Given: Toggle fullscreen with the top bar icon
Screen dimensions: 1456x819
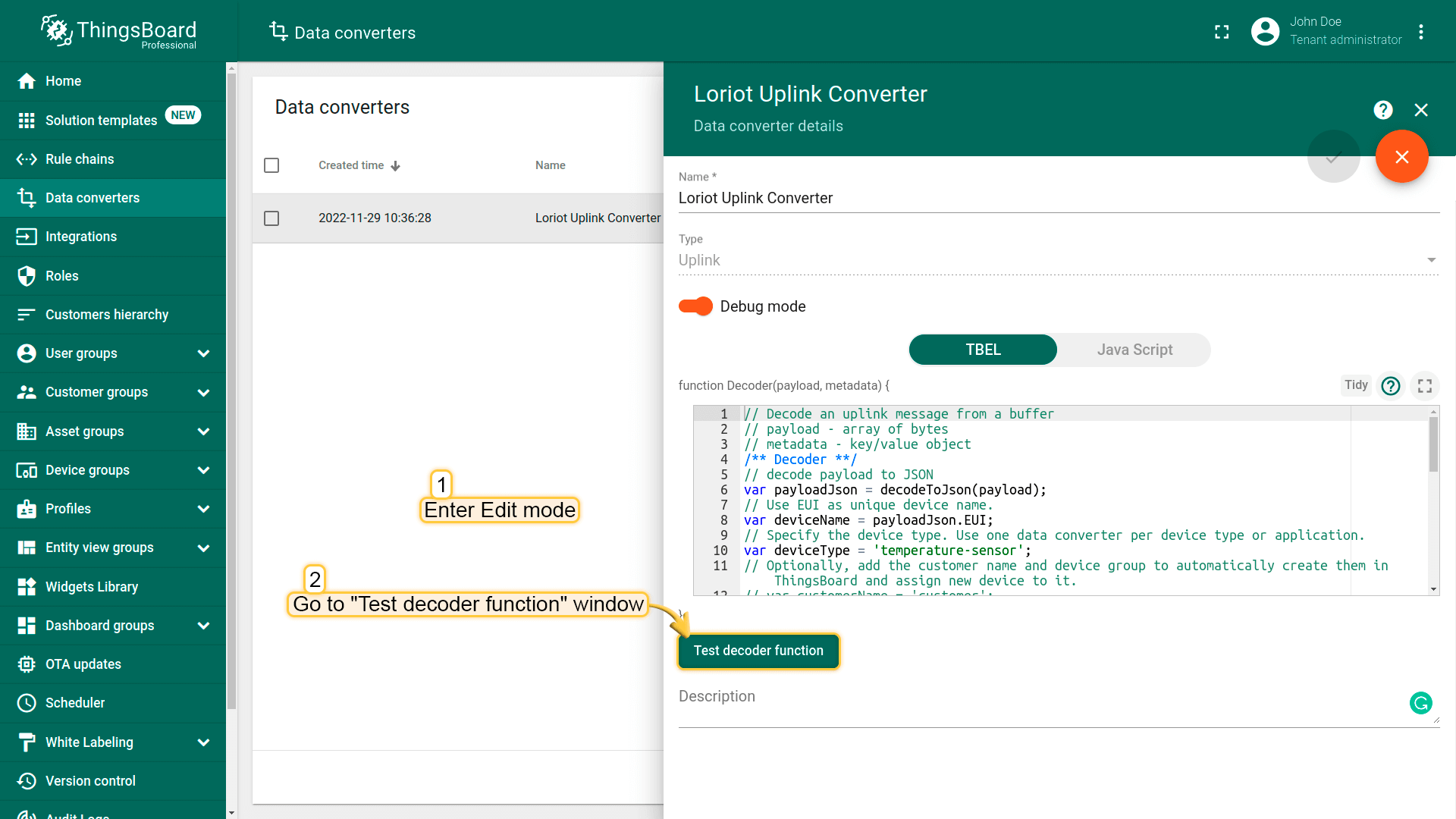Looking at the screenshot, I should [x=1222, y=32].
